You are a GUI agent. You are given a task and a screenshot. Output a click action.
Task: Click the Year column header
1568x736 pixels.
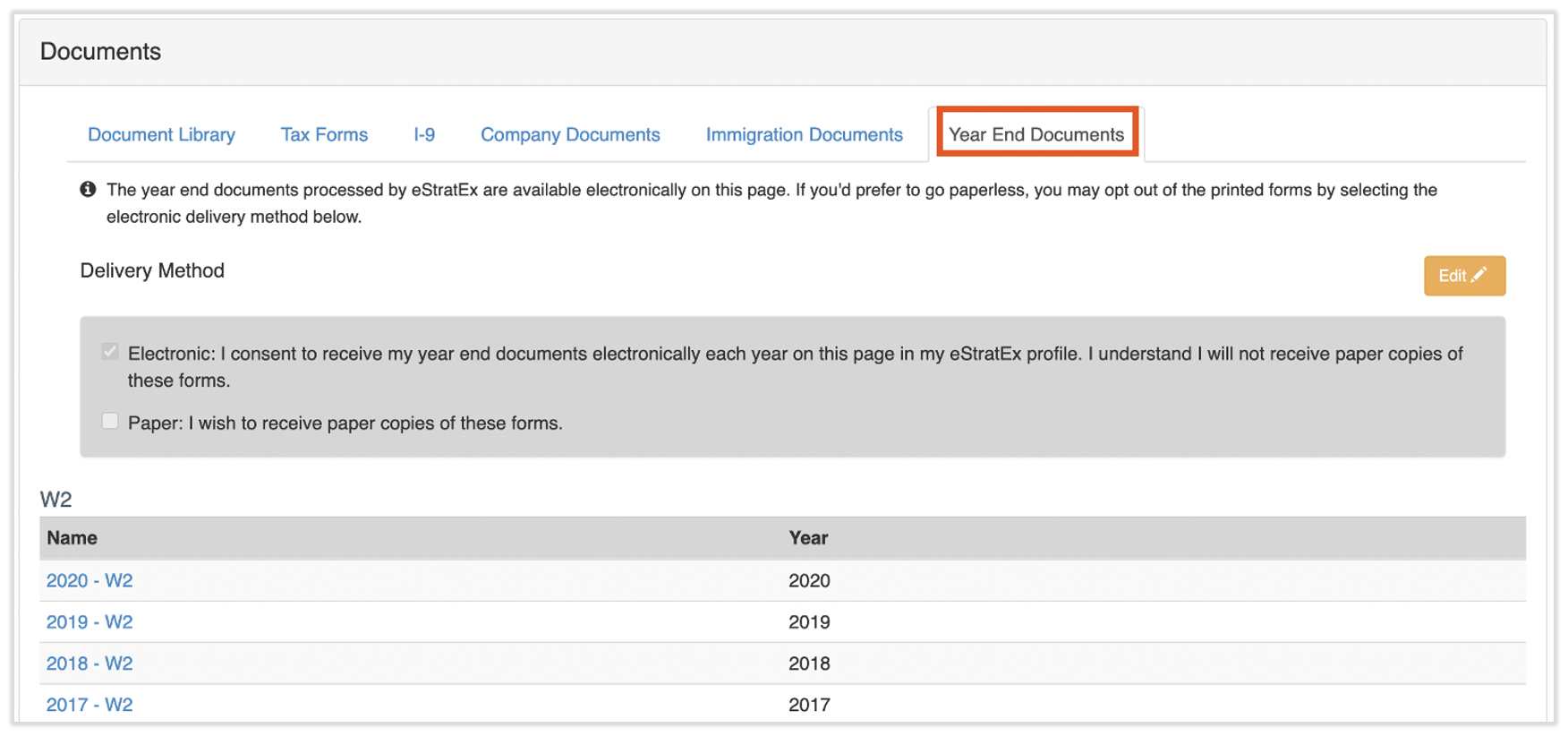point(808,538)
